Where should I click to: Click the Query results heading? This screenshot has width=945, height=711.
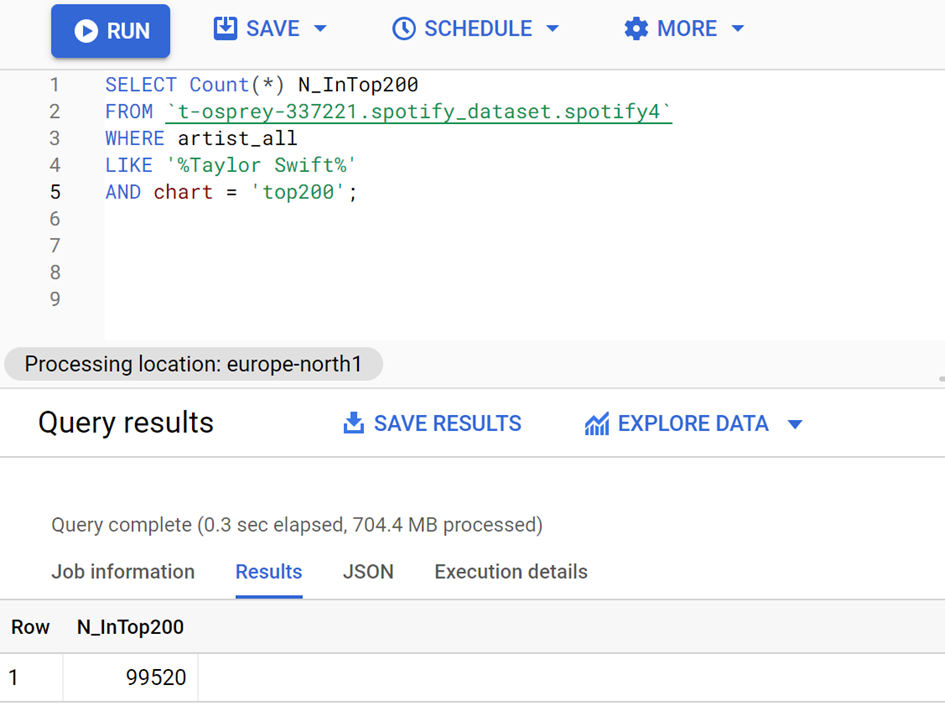pyautogui.click(x=126, y=422)
